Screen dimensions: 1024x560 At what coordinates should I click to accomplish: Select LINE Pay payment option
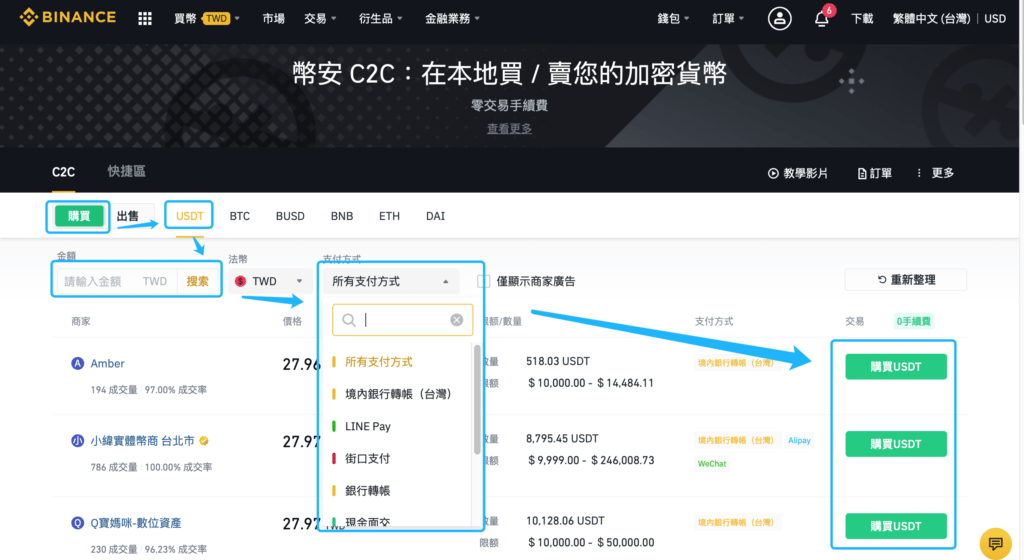[368, 426]
